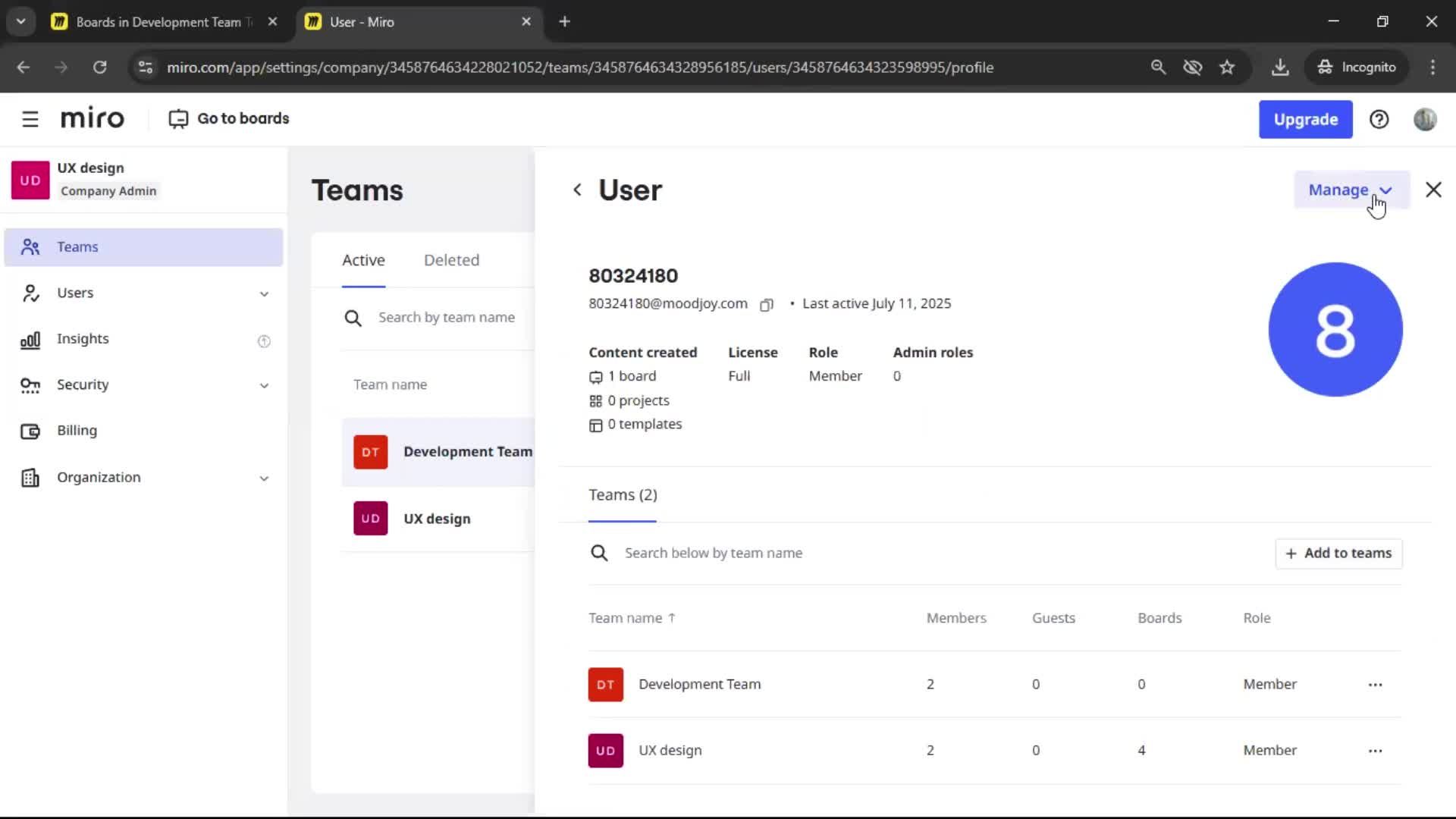The width and height of the screenshot is (1456, 819).
Task: Focus the Search by team name field
Action: click(447, 318)
